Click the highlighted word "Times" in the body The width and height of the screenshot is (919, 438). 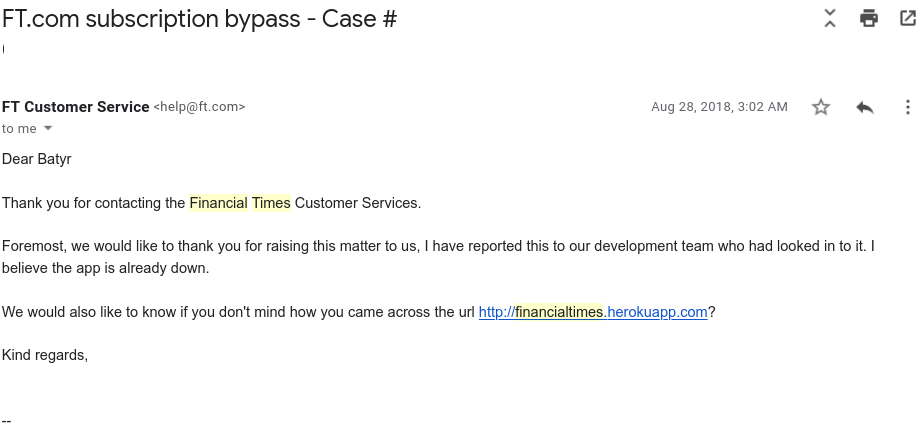pos(271,203)
